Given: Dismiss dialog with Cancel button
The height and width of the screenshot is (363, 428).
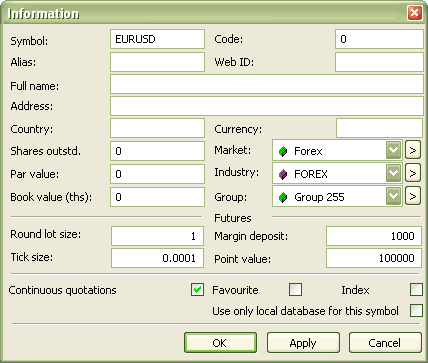Looking at the screenshot, I should coord(385,343).
